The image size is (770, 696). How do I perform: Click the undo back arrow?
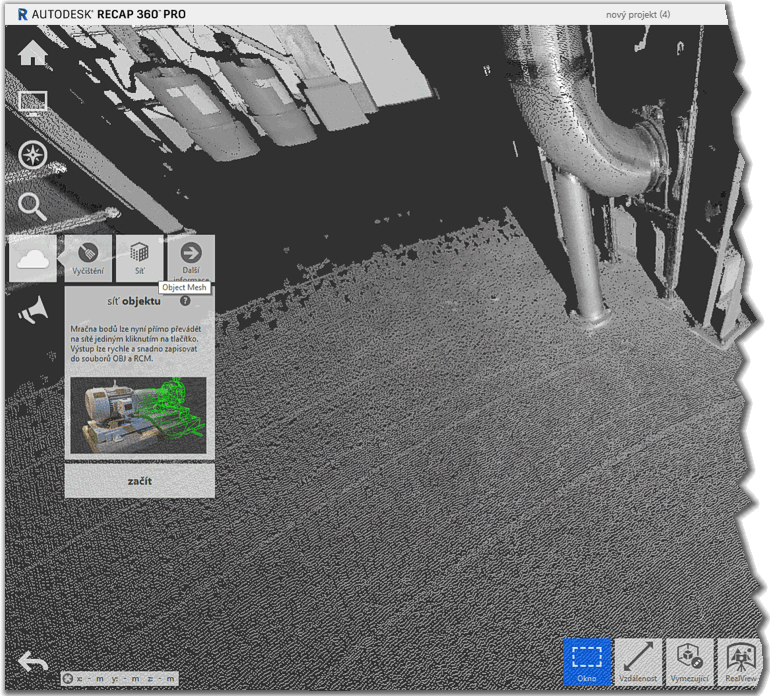tap(33, 661)
